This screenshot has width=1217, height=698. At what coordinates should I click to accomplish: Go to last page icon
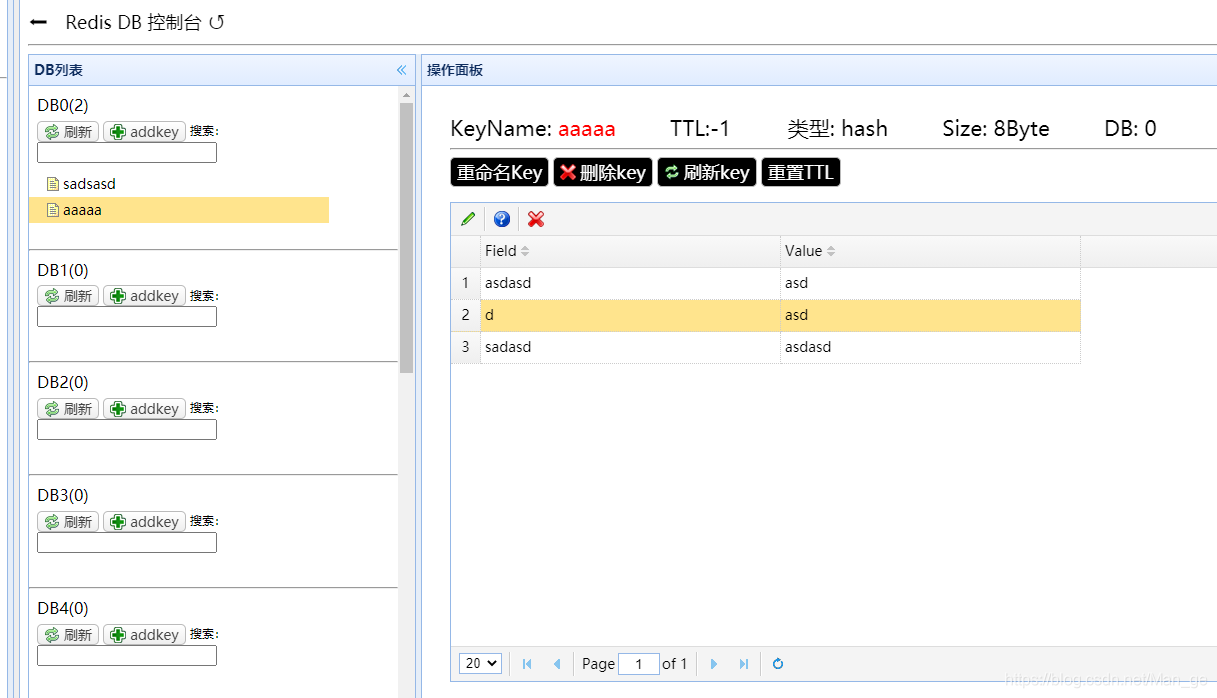pos(744,664)
